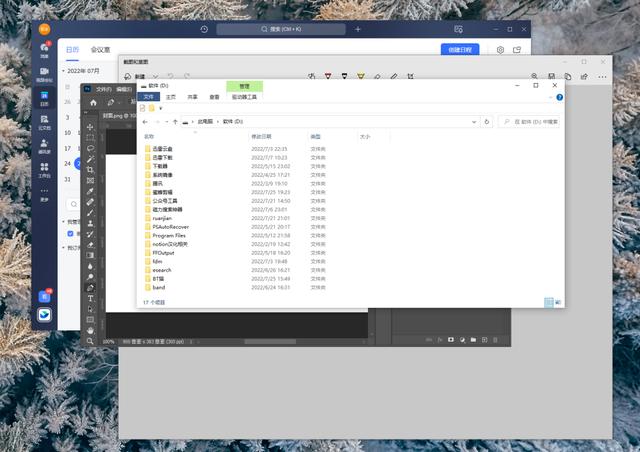The height and width of the screenshot is (452, 640).
Task: Select the Gradient tool in Photoshop
Action: coord(90,255)
